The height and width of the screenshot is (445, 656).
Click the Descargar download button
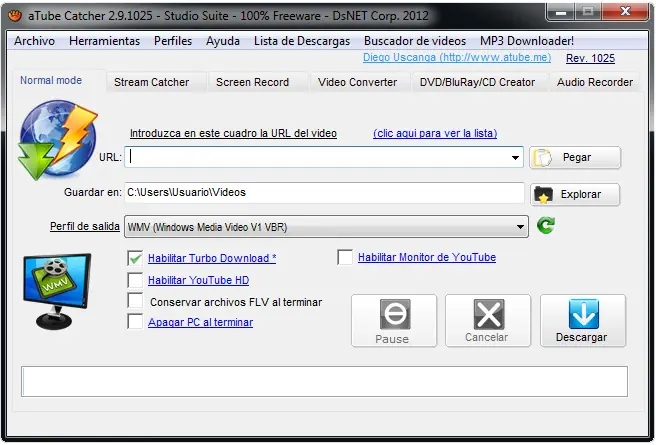pos(583,321)
